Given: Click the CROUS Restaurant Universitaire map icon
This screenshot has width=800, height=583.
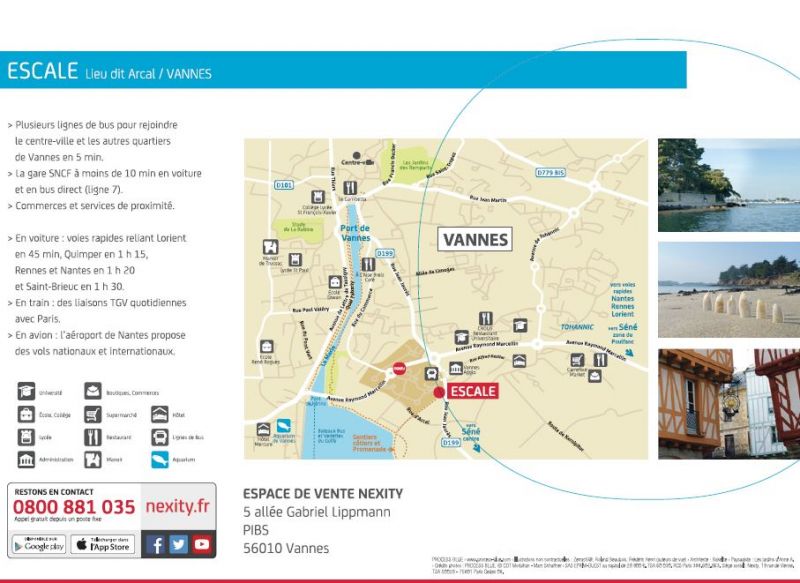Looking at the screenshot, I should 486,319.
